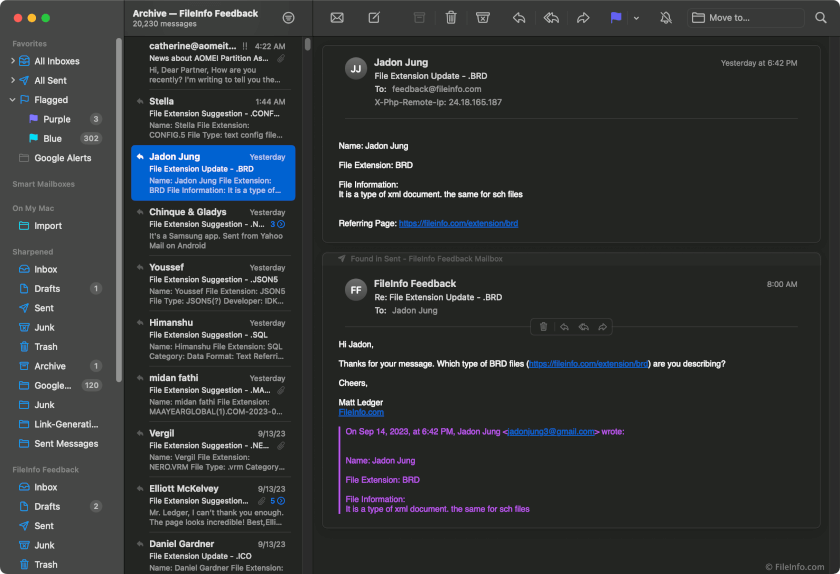The width and height of the screenshot is (840, 574).
Task: Open email from catherine@aomeit…
Action: tap(213, 62)
